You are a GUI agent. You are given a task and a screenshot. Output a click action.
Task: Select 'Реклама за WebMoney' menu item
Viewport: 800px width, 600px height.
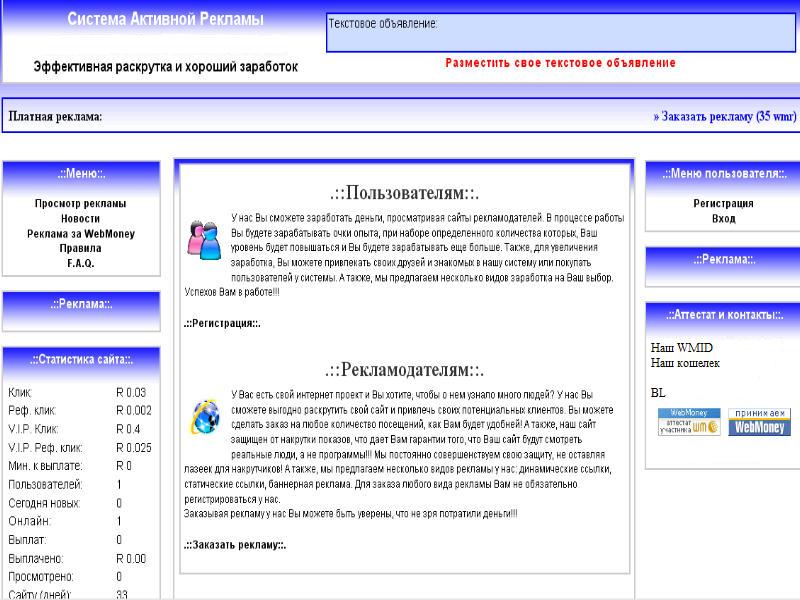81,234
